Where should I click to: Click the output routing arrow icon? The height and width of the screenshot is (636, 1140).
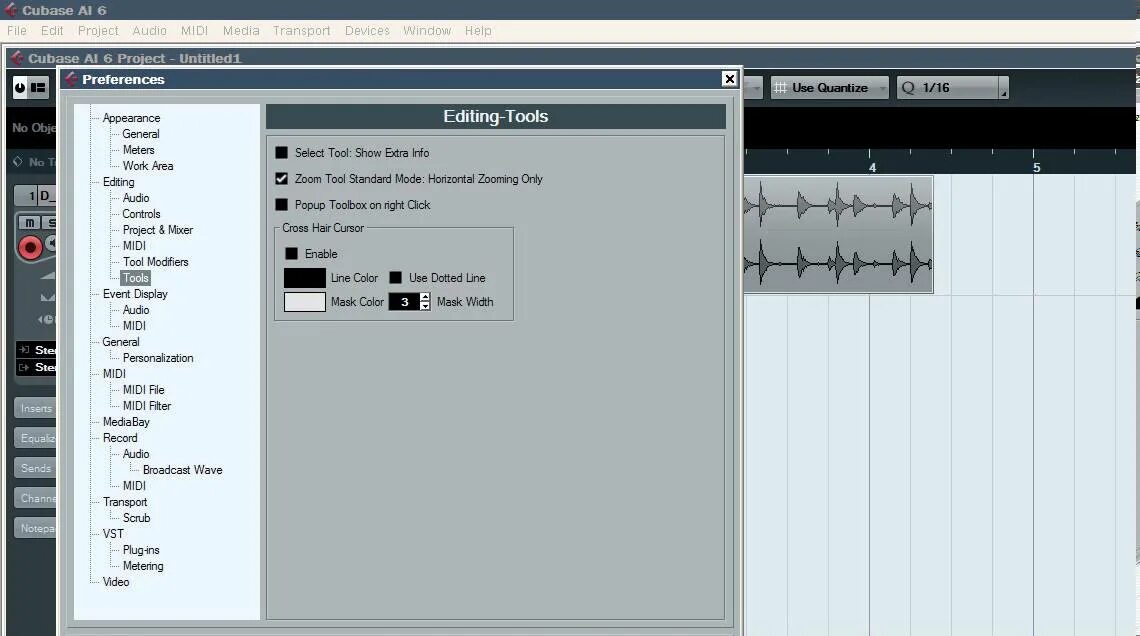(x=24, y=367)
